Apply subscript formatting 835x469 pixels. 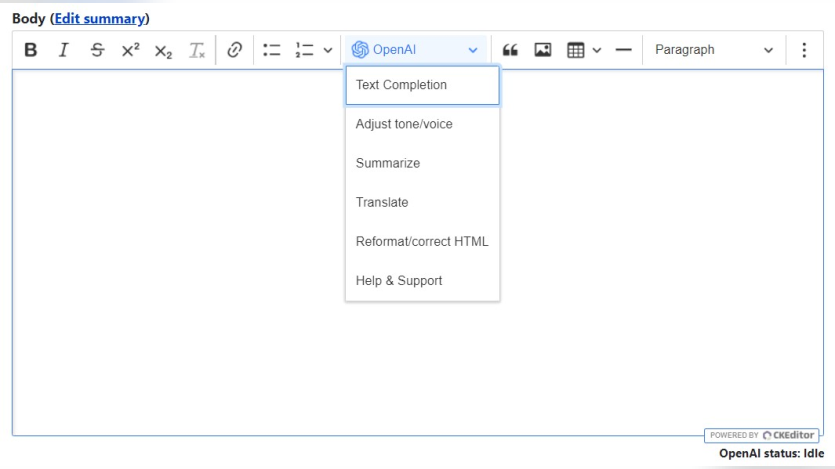(163, 50)
